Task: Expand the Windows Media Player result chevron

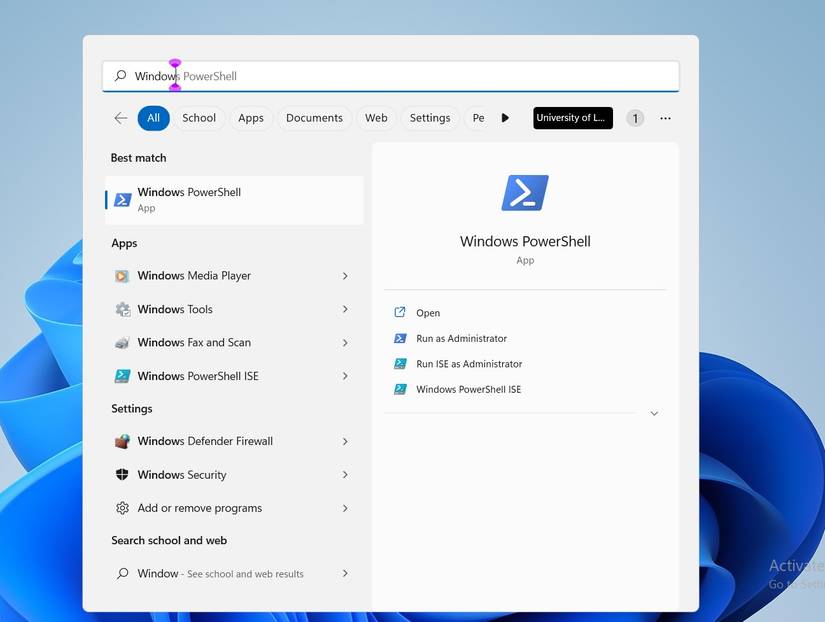Action: pyautogui.click(x=345, y=275)
